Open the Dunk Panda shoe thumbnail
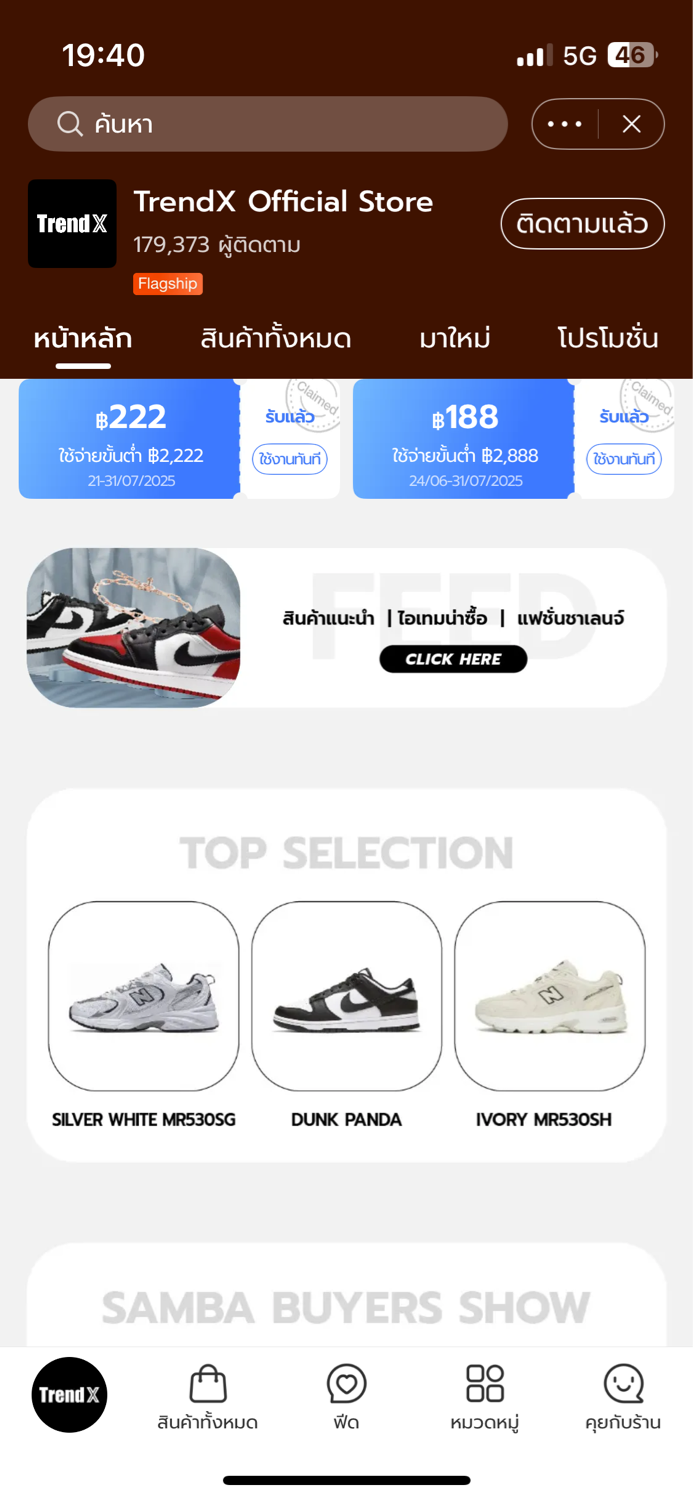 [347, 996]
